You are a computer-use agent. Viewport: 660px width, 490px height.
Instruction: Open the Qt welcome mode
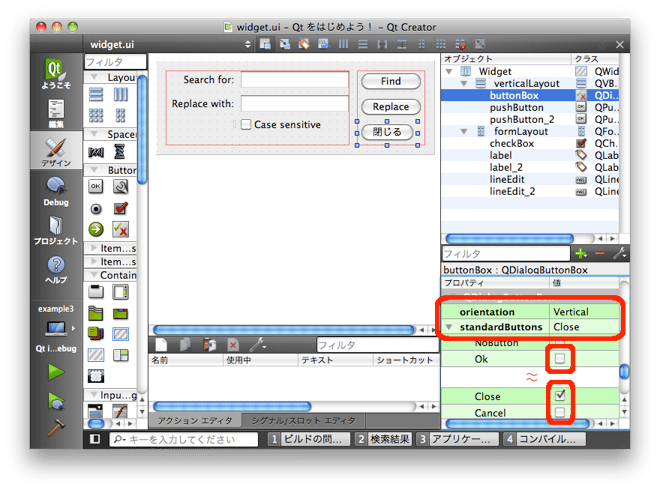(56, 76)
